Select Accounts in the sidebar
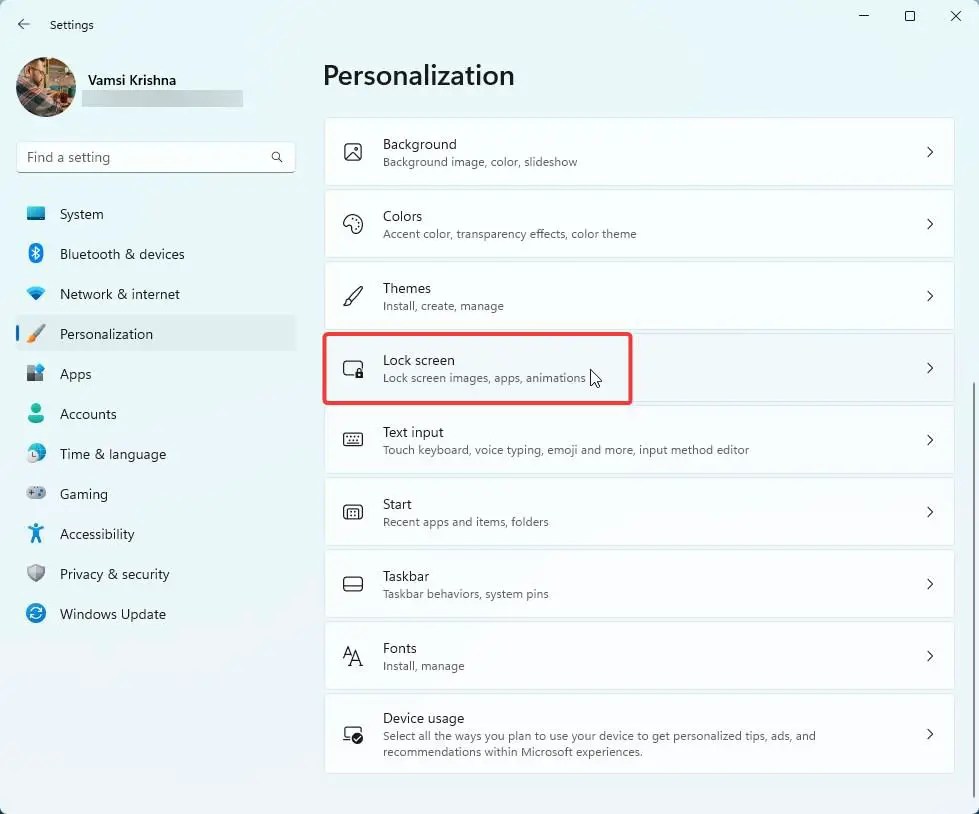This screenshot has height=814, width=979. click(x=88, y=414)
